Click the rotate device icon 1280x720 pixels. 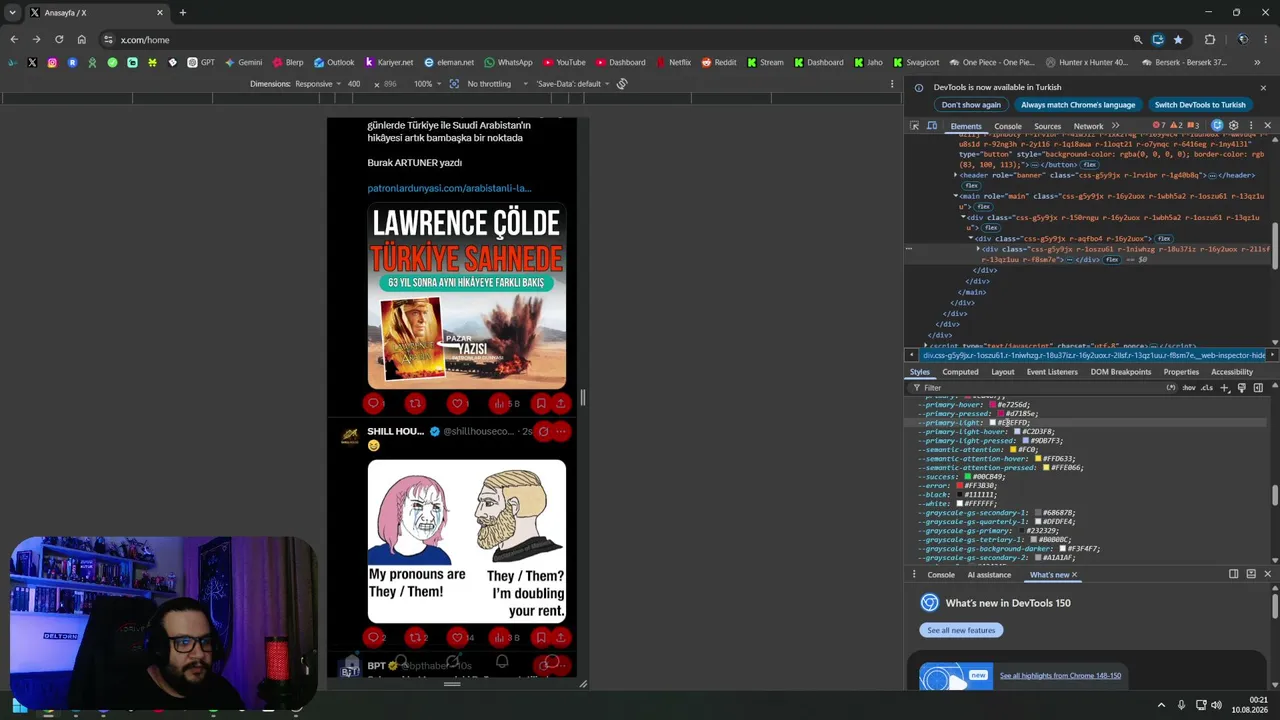(x=622, y=84)
